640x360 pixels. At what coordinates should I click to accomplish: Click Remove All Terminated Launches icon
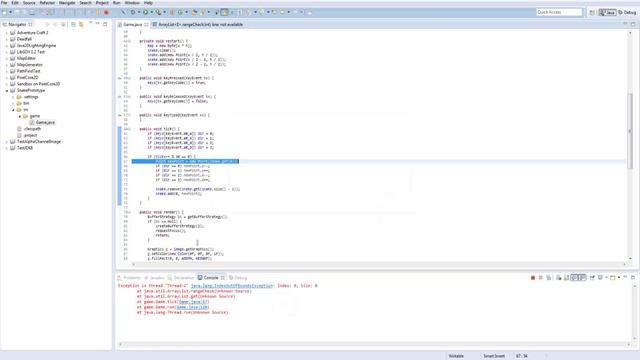[x=549, y=278]
